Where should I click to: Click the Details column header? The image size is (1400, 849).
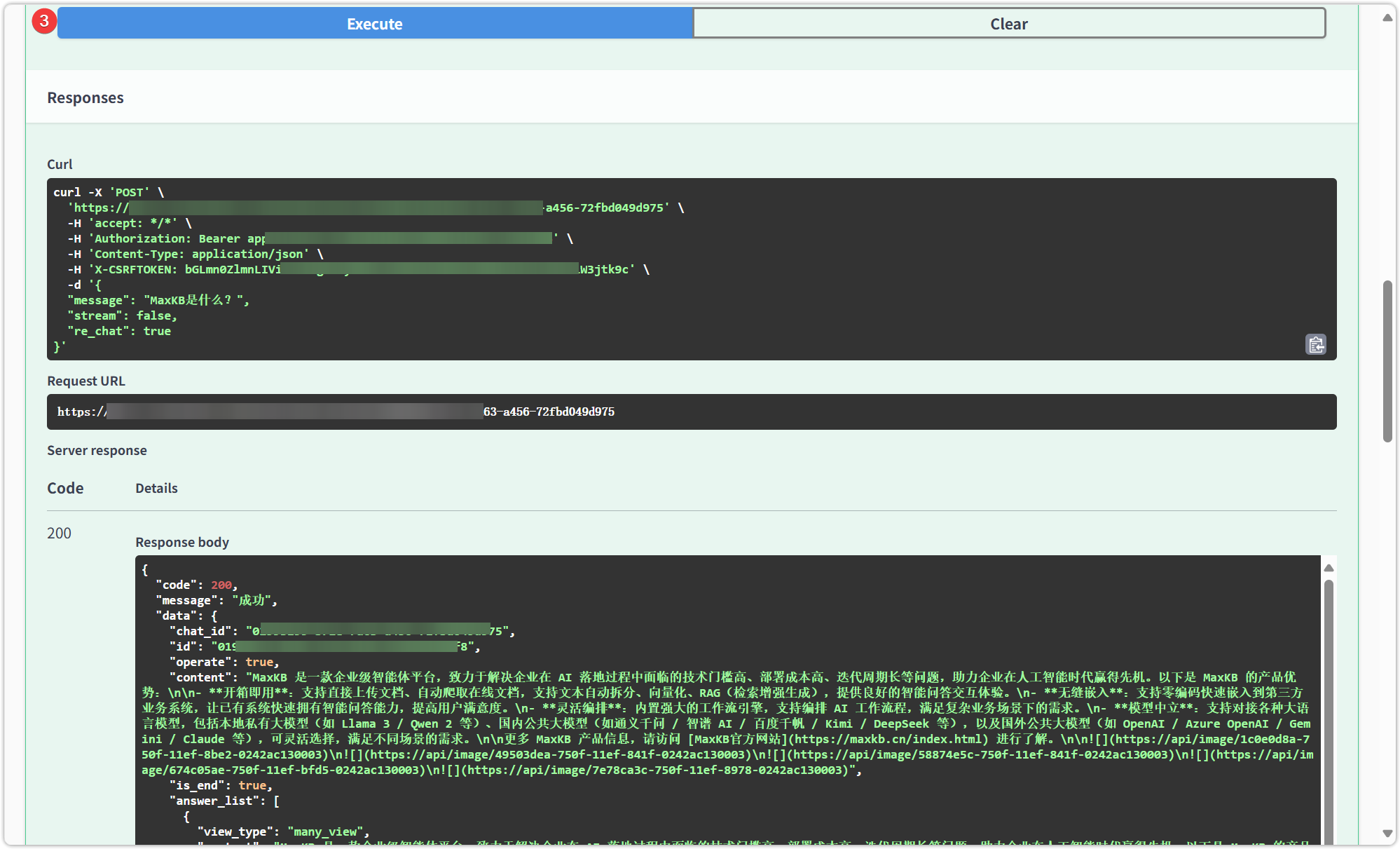[x=156, y=488]
